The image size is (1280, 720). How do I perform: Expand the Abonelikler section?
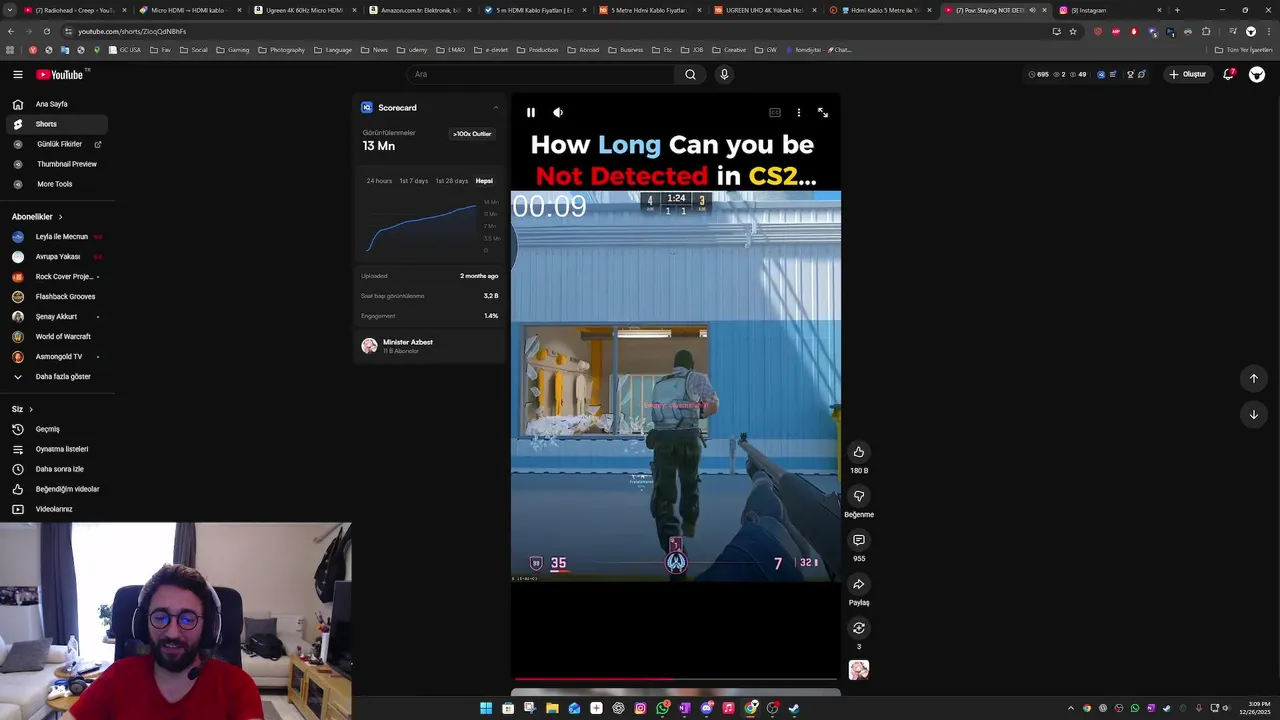[37, 217]
